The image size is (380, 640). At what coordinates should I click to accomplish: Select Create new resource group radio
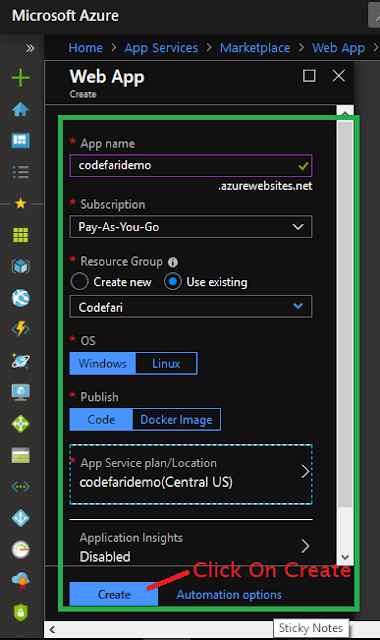click(79, 282)
